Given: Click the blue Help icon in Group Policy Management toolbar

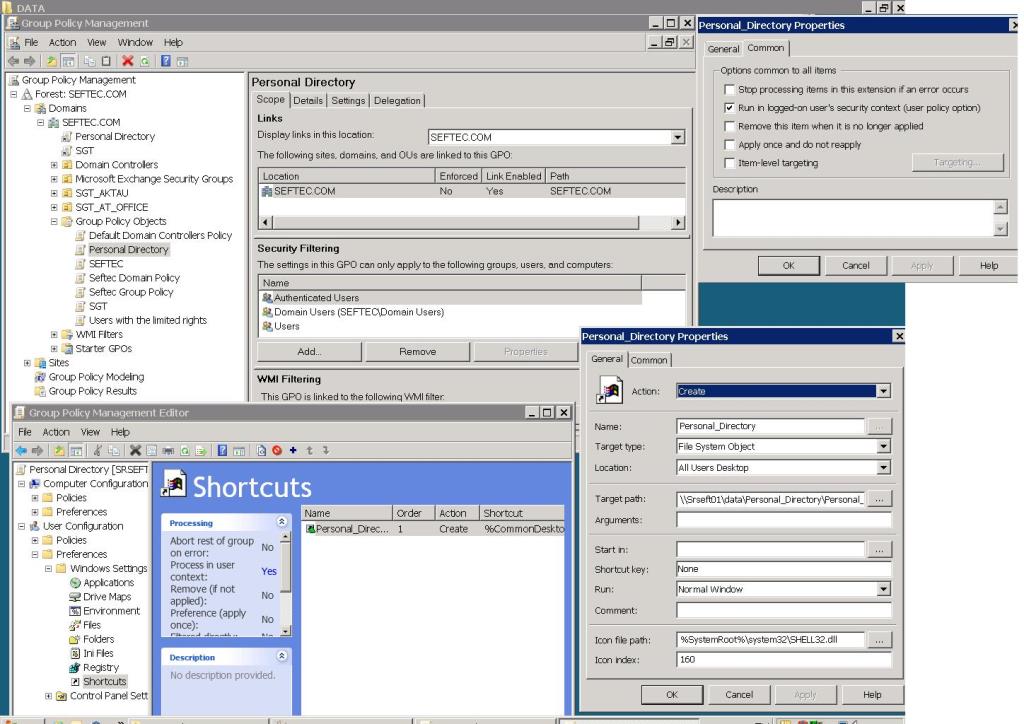Looking at the screenshot, I should (166, 61).
